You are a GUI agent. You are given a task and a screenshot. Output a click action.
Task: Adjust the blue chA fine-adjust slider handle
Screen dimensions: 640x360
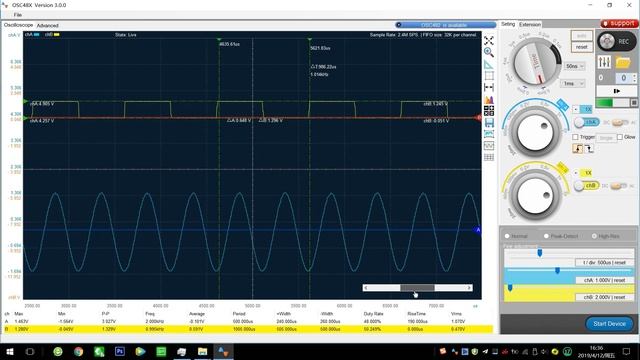(x=557, y=270)
